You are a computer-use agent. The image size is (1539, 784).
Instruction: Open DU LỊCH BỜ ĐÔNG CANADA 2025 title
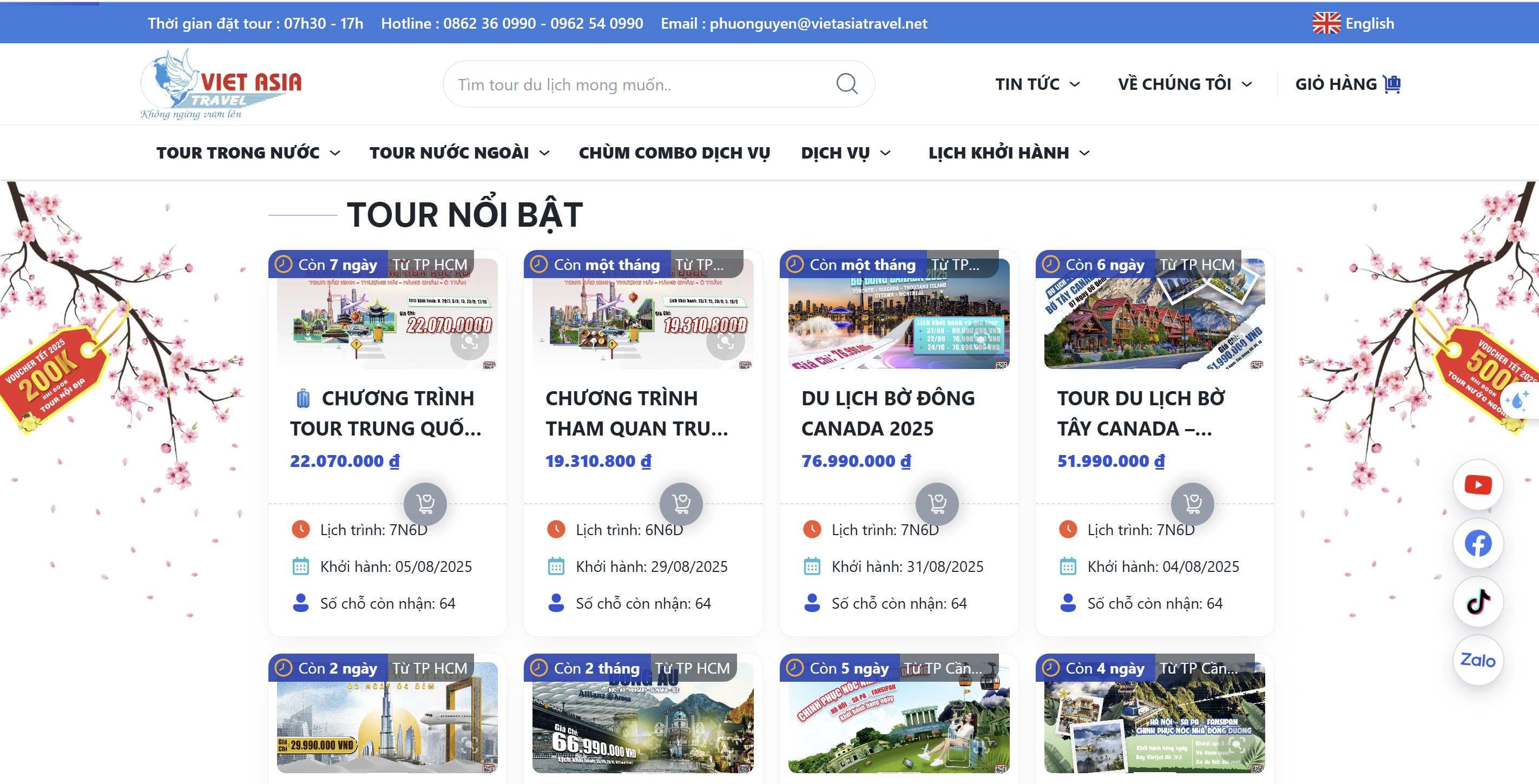point(888,413)
